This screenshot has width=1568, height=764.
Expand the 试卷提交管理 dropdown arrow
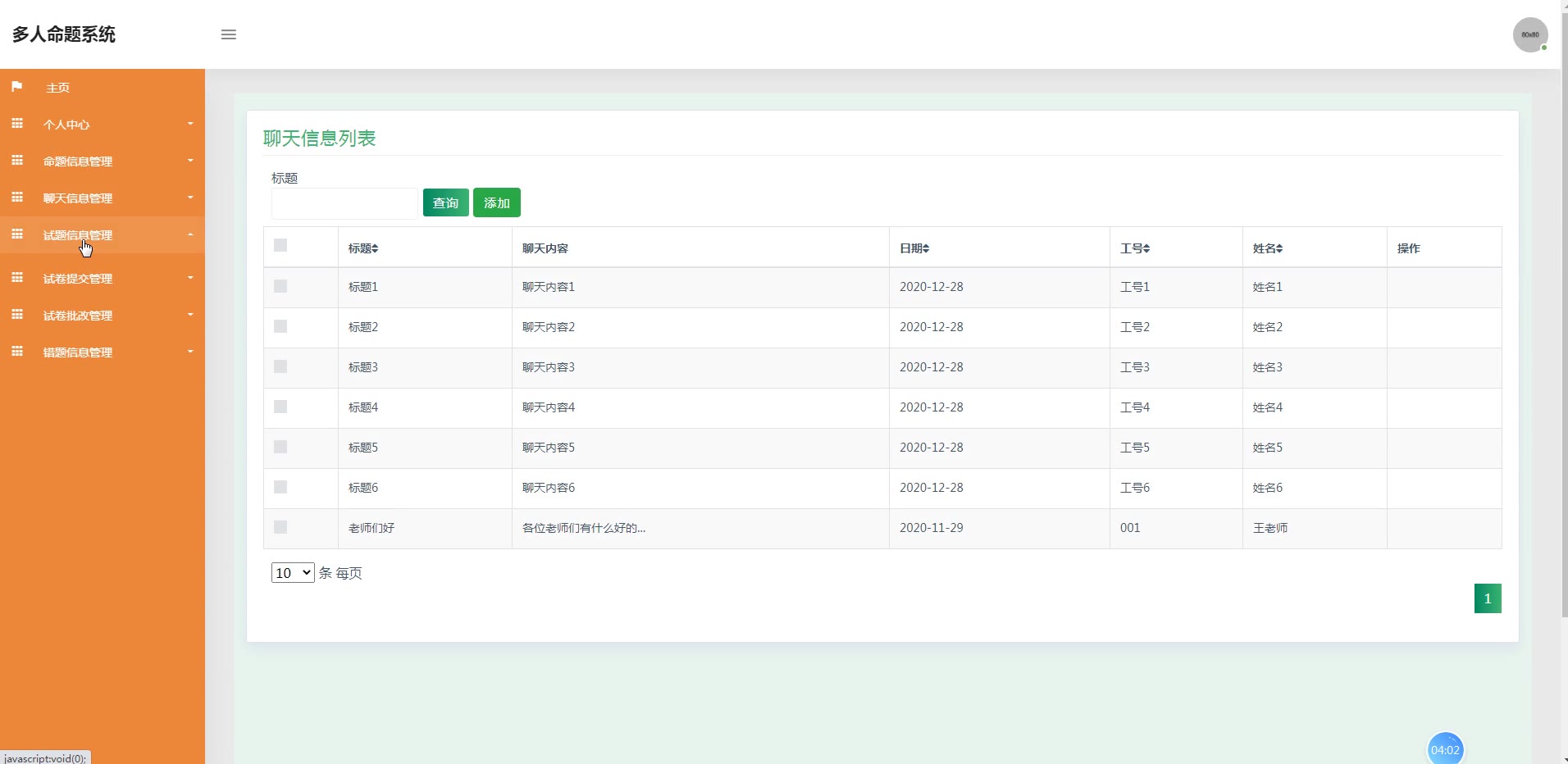click(190, 278)
